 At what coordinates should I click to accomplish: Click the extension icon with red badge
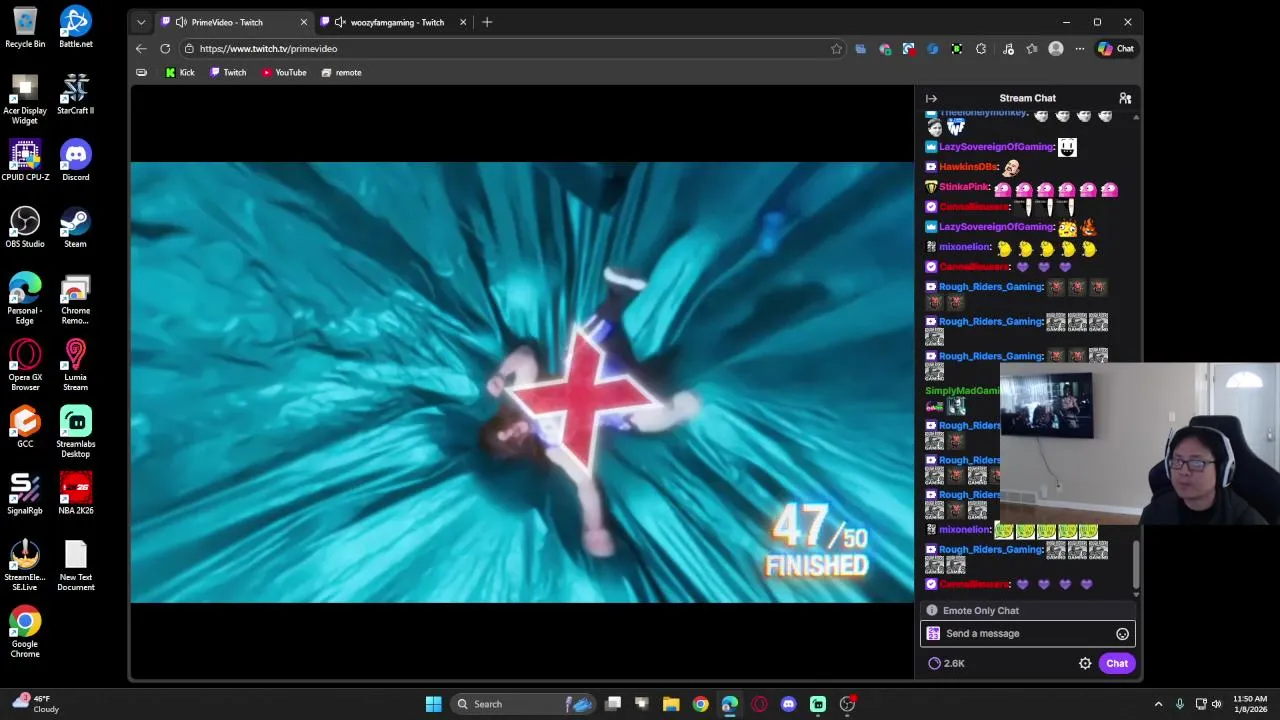pyautogui.click(x=909, y=49)
